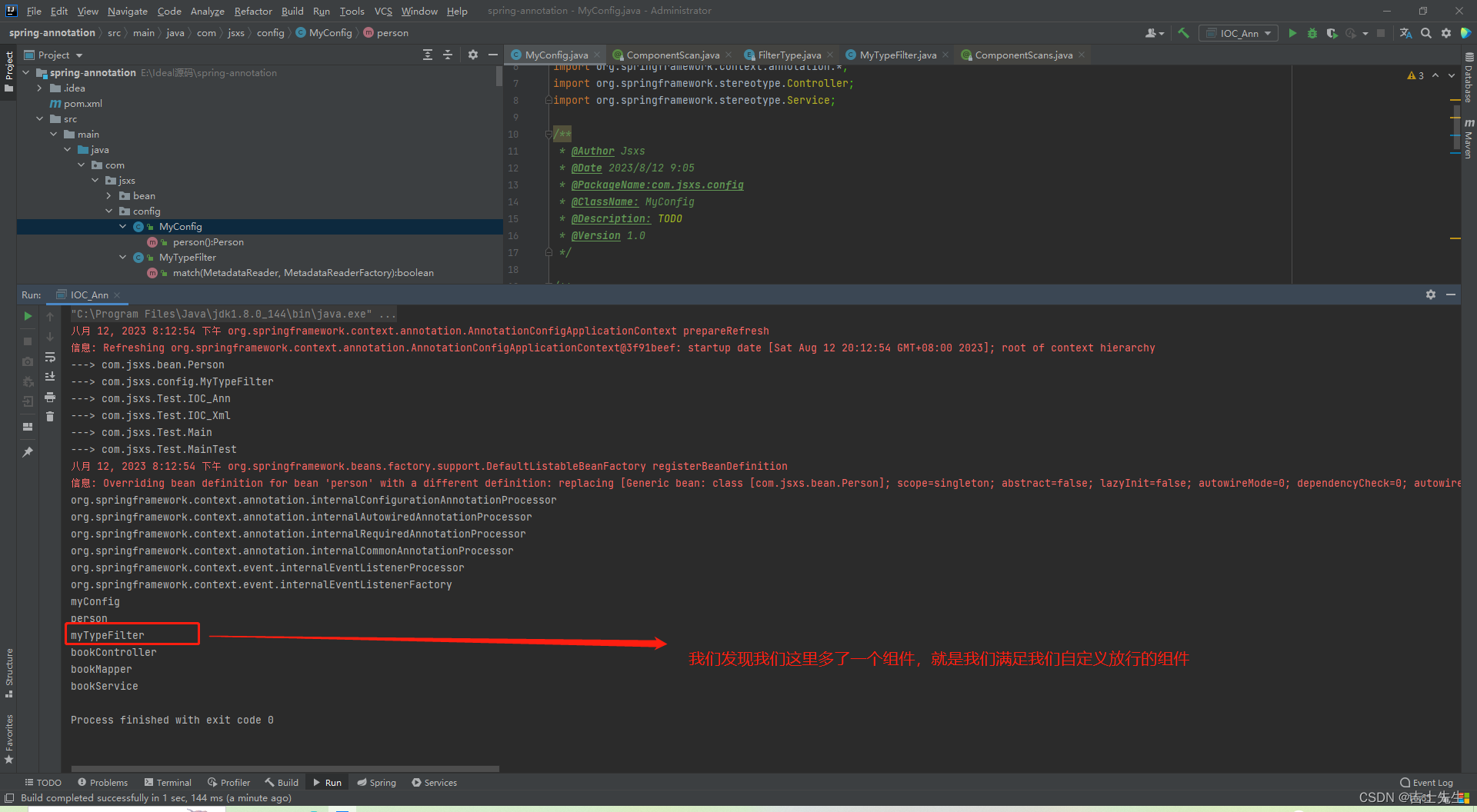Click the colorful plugin logo at toolbar end
Image resolution: width=1477 pixels, height=812 pixels.
pos(1465,33)
